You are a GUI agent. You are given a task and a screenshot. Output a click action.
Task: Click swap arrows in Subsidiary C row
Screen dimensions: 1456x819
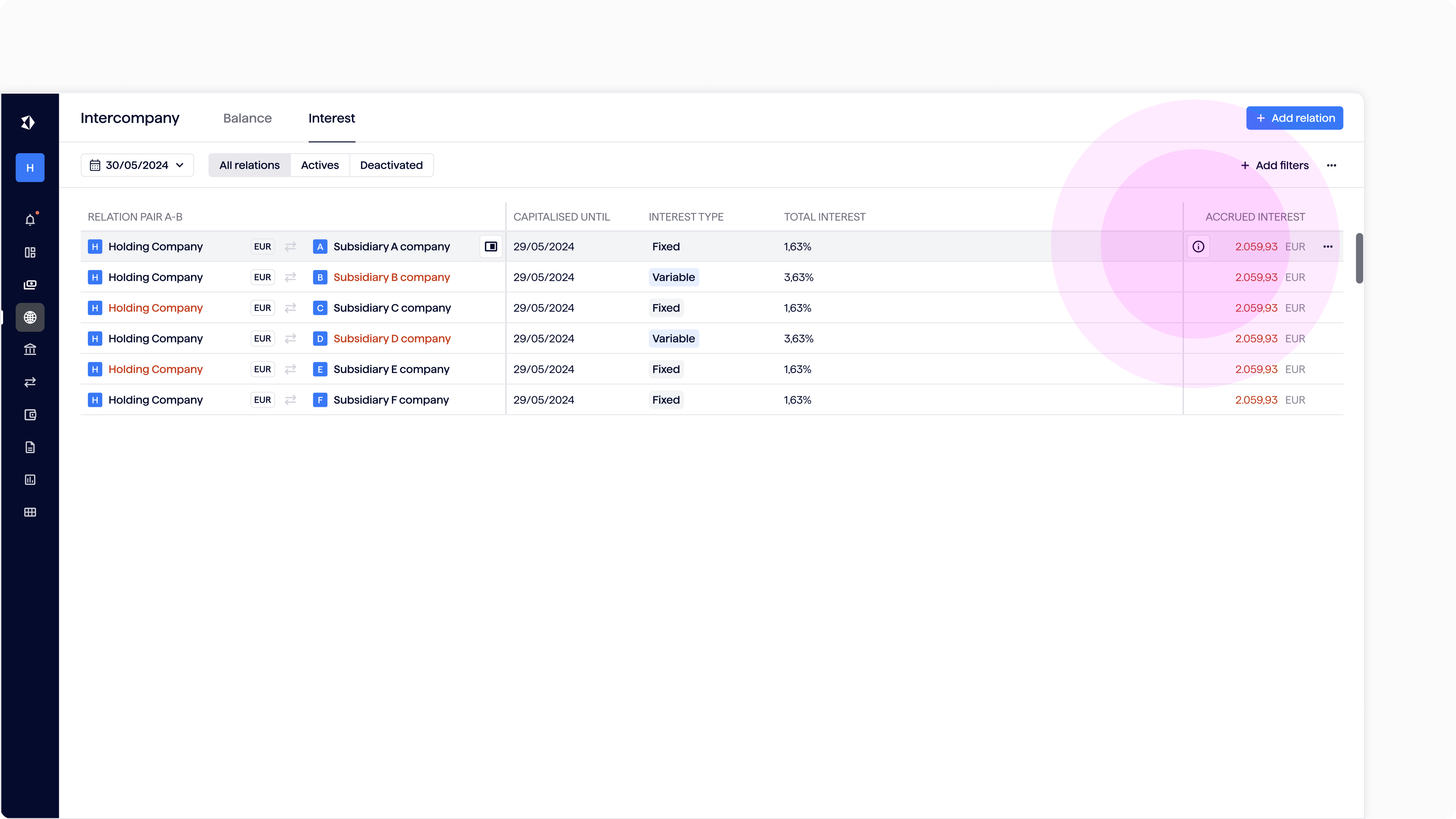tap(290, 308)
